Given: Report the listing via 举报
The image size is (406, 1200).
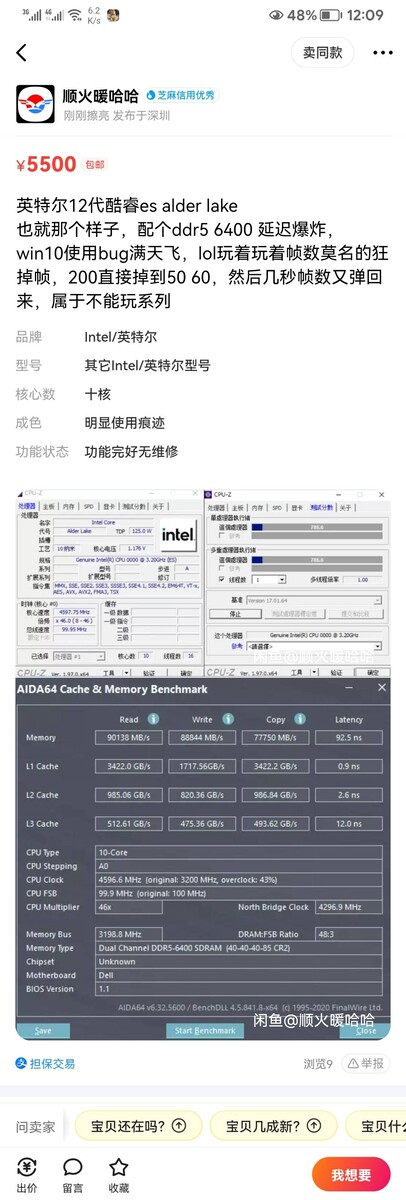Looking at the screenshot, I should tap(365, 1063).
